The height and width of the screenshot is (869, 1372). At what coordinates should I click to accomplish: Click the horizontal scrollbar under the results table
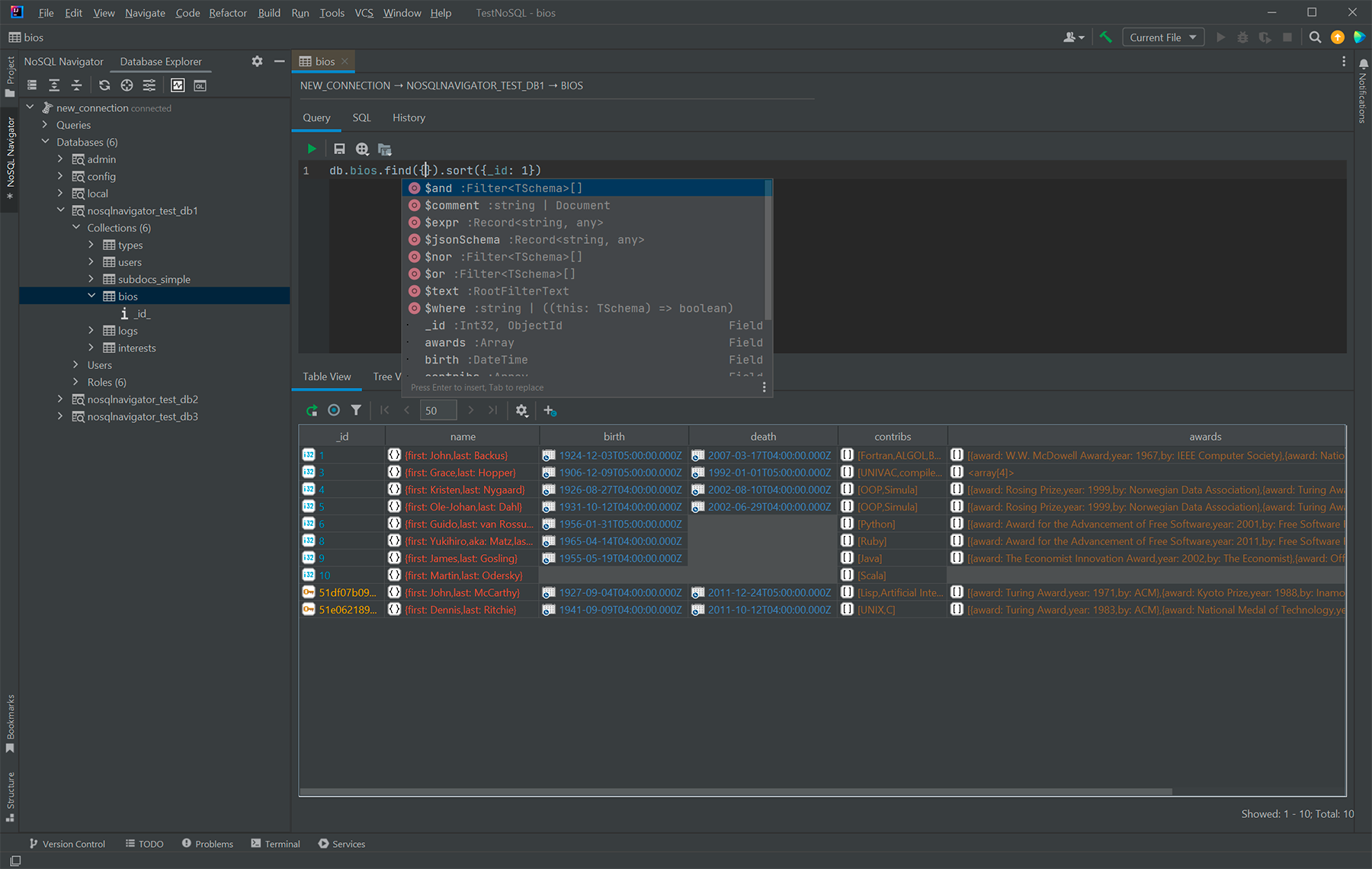click(x=736, y=791)
